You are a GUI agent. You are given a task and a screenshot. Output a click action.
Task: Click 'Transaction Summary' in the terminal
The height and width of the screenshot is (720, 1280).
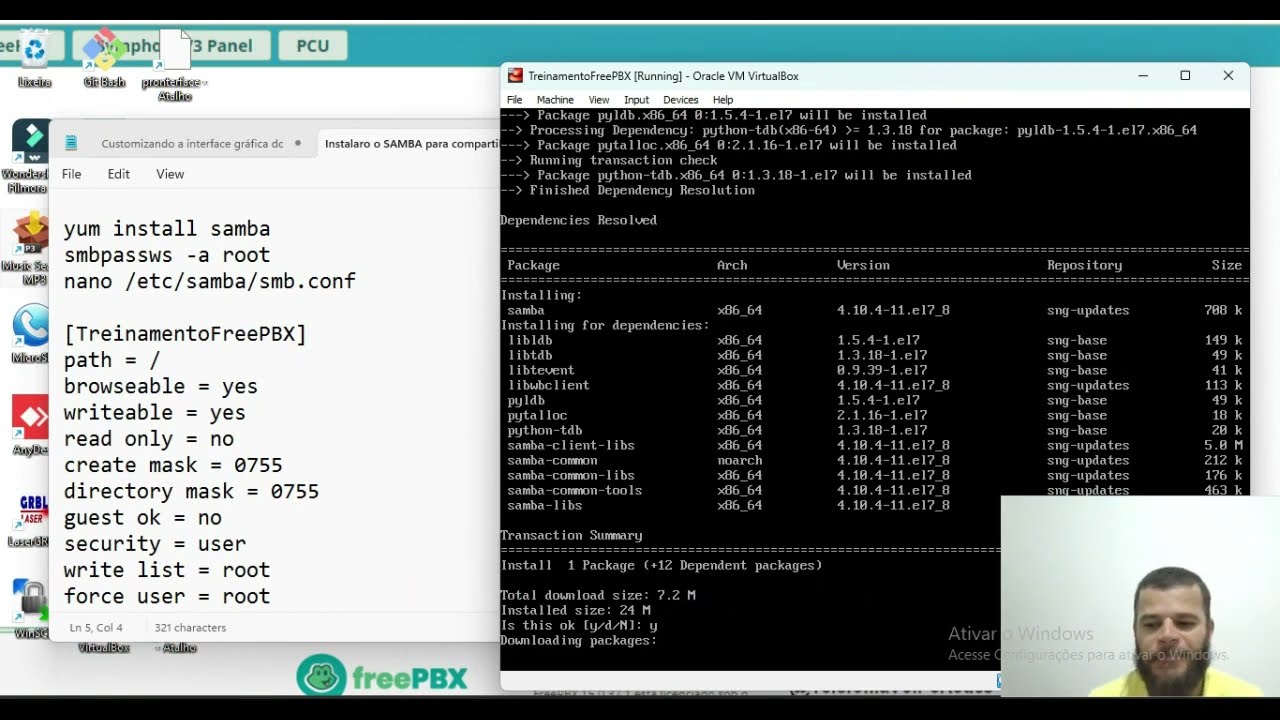click(571, 535)
